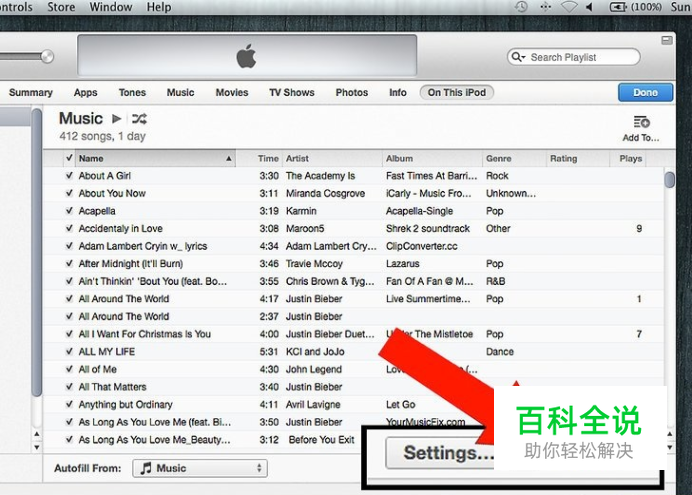Select the song All That Matters

(x=112, y=387)
